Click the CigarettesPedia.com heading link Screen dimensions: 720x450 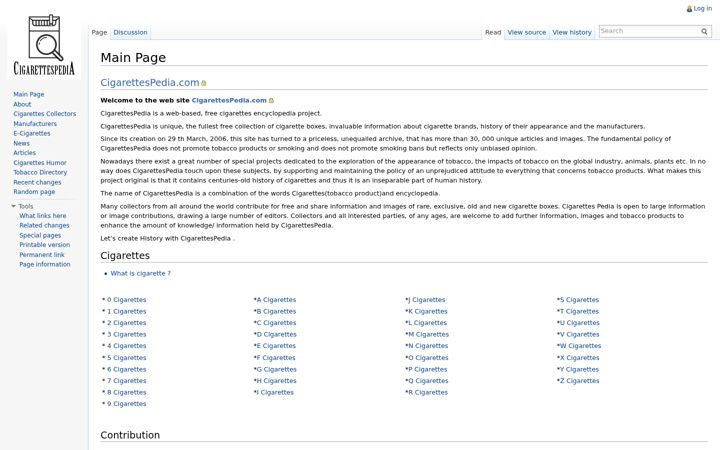[x=150, y=83]
